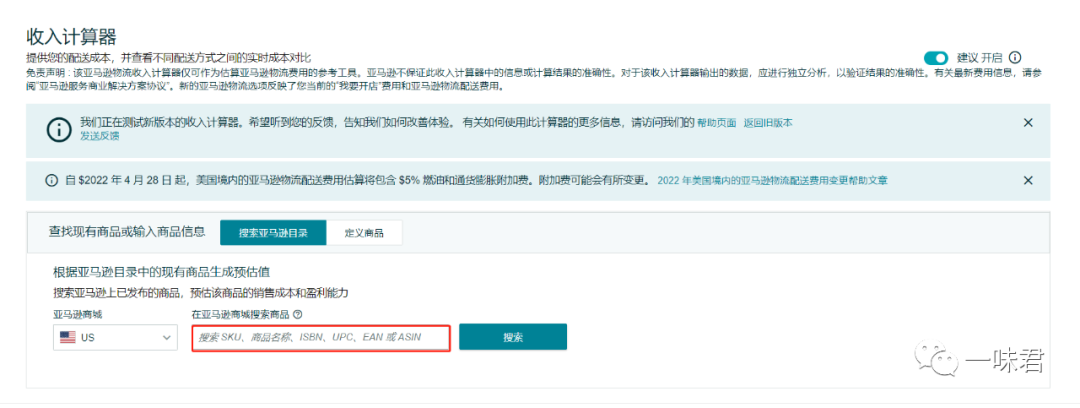Open the 亚马逊商城 US marketplace dropdown
This screenshot has width=1080, height=408.
click(x=115, y=338)
